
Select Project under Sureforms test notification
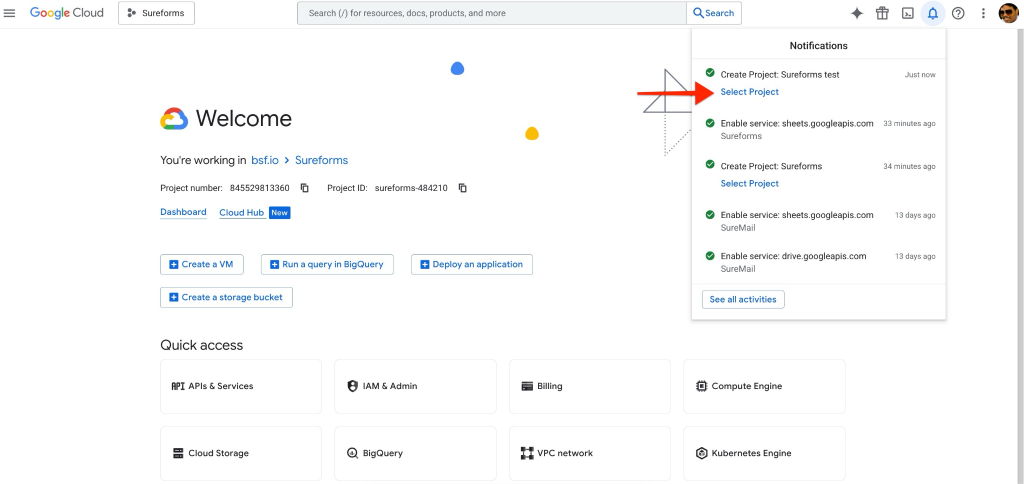coord(749,92)
